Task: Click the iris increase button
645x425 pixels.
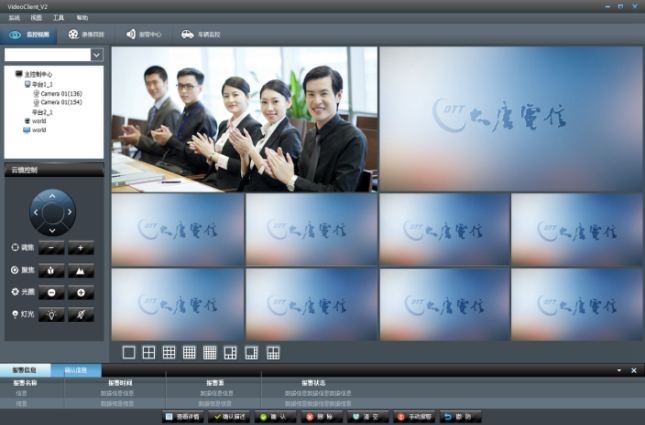Action: pos(81,292)
